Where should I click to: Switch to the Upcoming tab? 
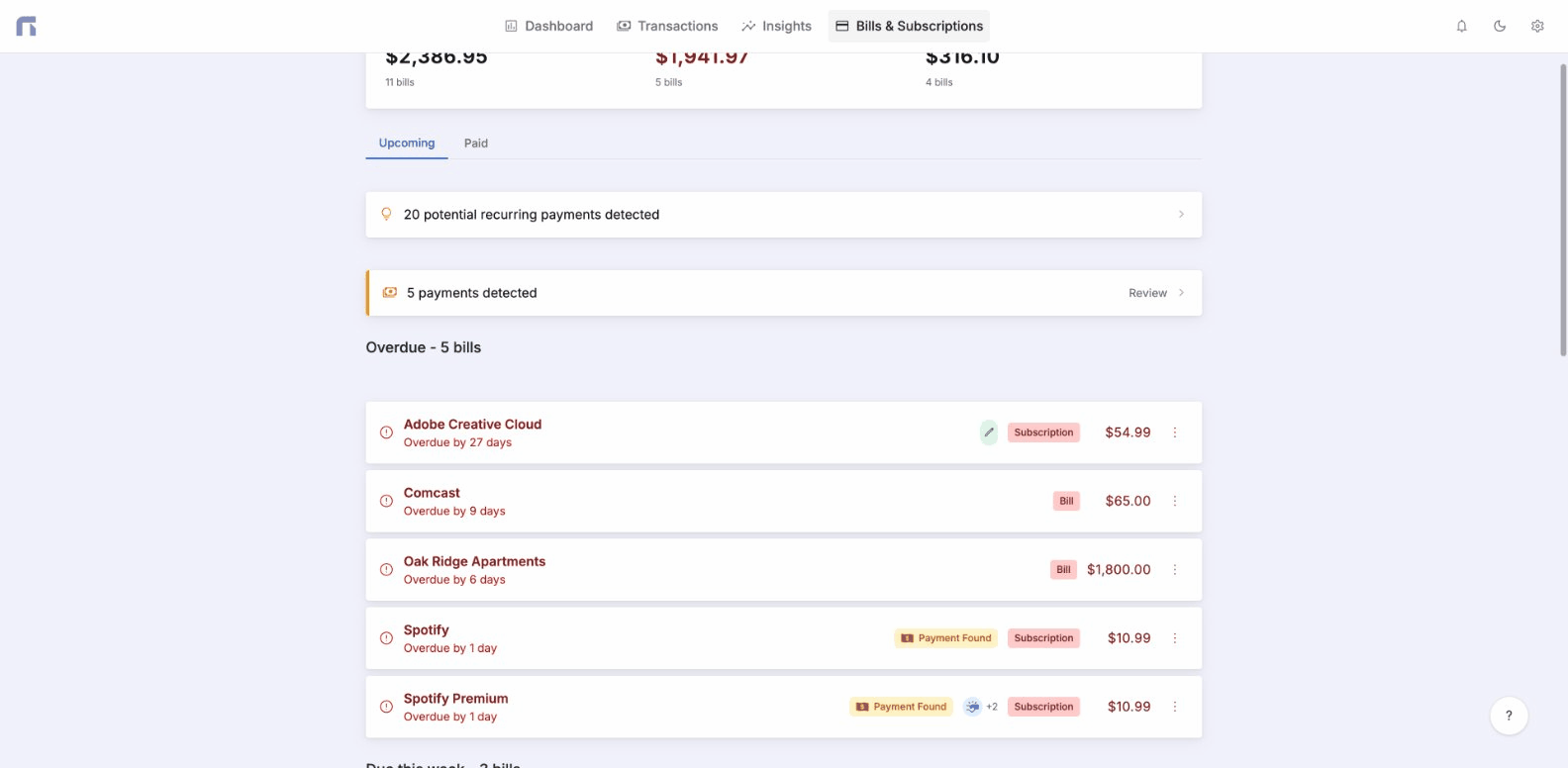pyautogui.click(x=407, y=143)
